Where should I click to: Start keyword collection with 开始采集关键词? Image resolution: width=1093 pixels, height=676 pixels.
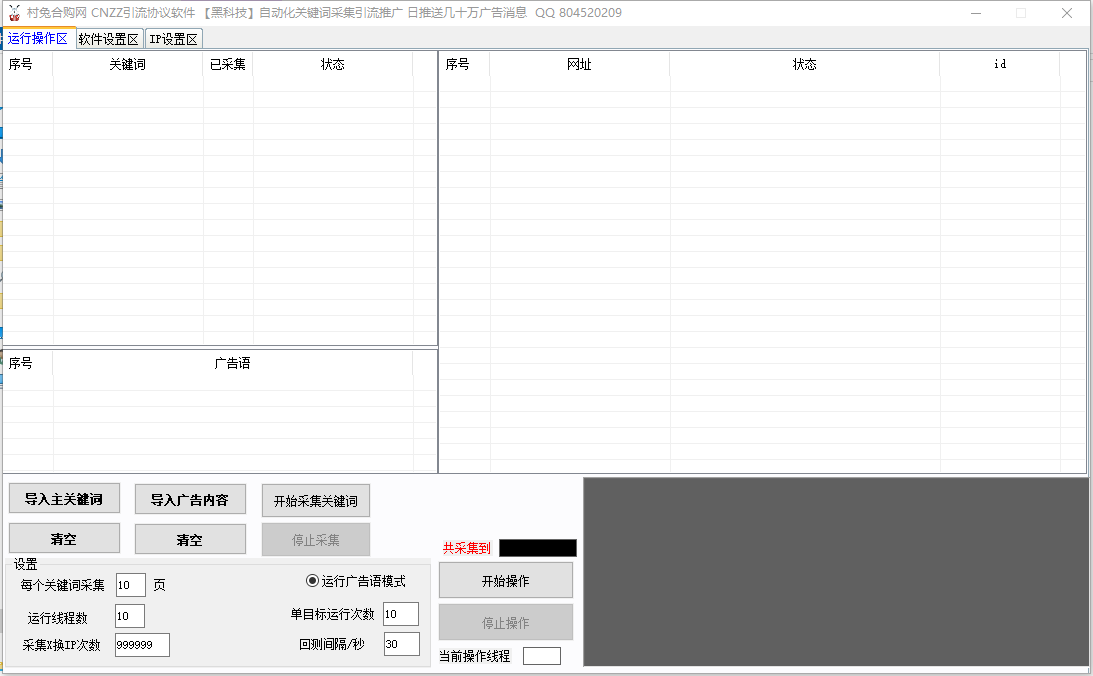coord(316,501)
